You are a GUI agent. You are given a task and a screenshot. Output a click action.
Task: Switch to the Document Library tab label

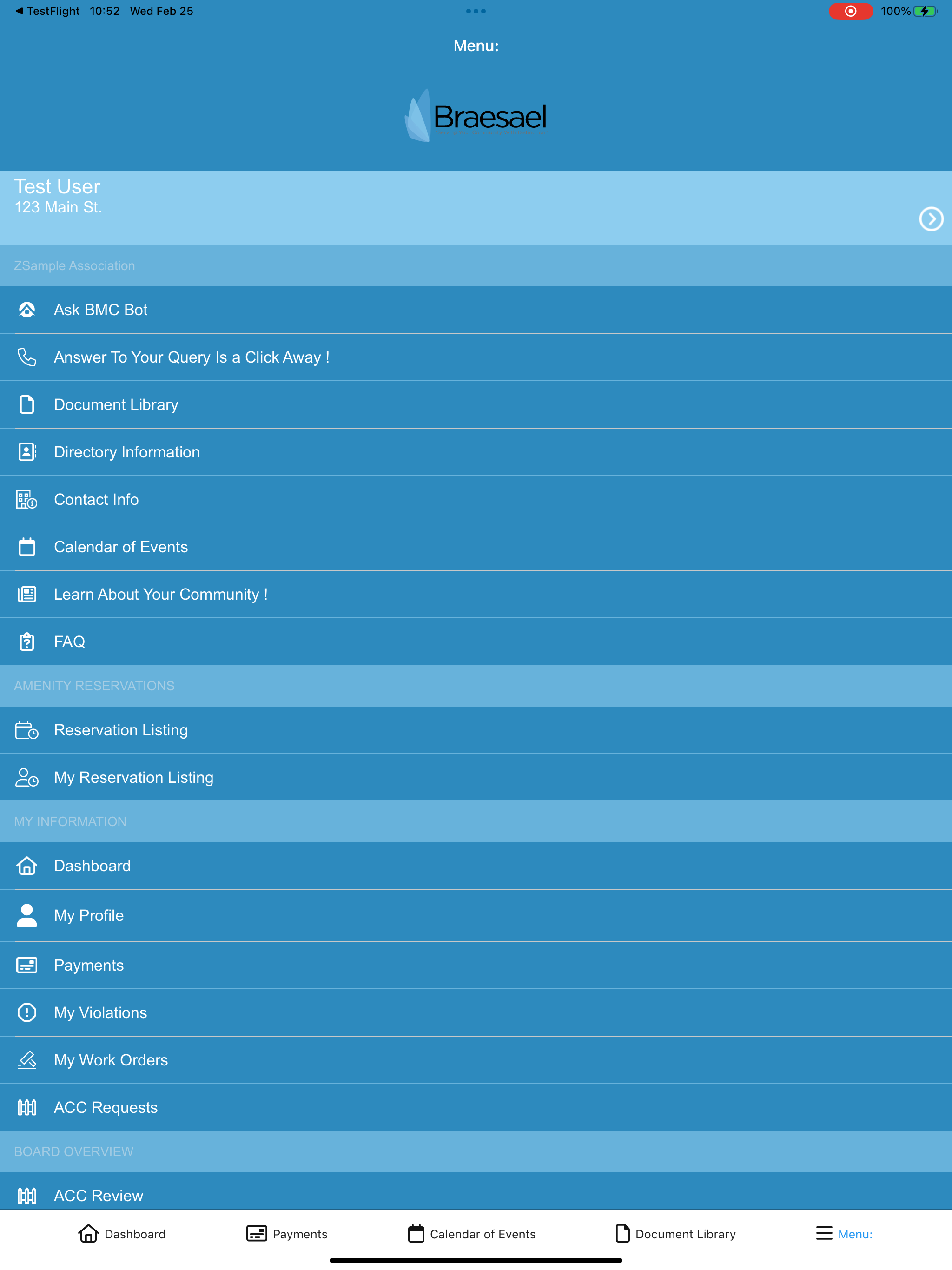(x=686, y=1234)
